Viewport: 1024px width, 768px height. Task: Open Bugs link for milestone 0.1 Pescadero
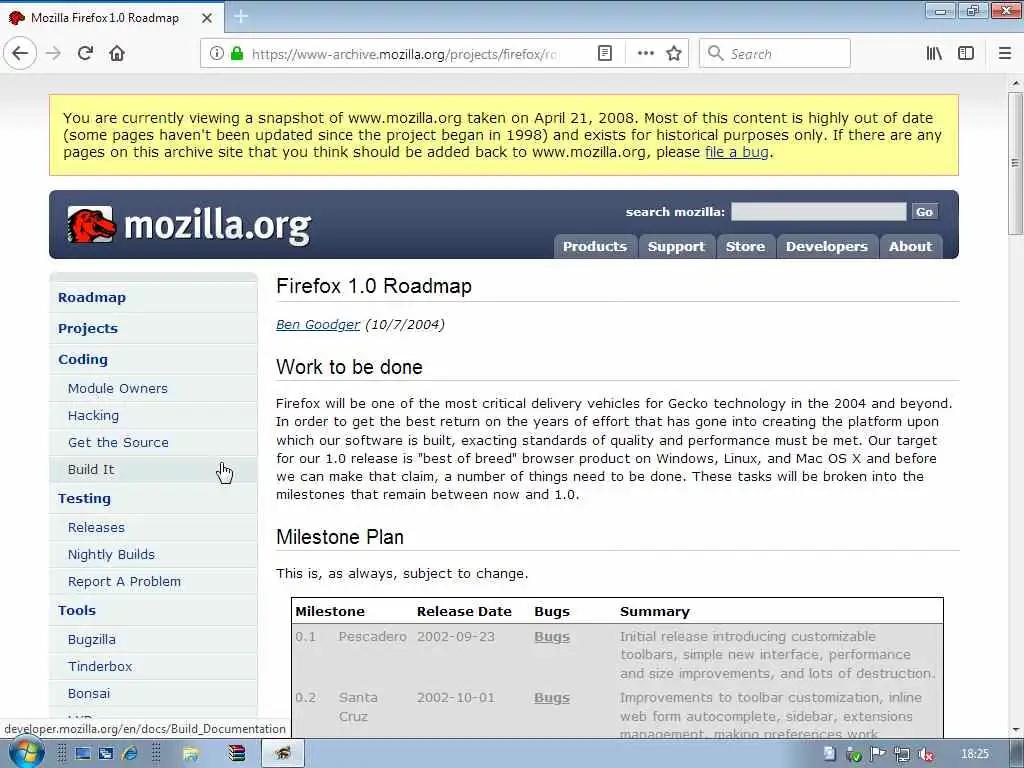tap(552, 637)
